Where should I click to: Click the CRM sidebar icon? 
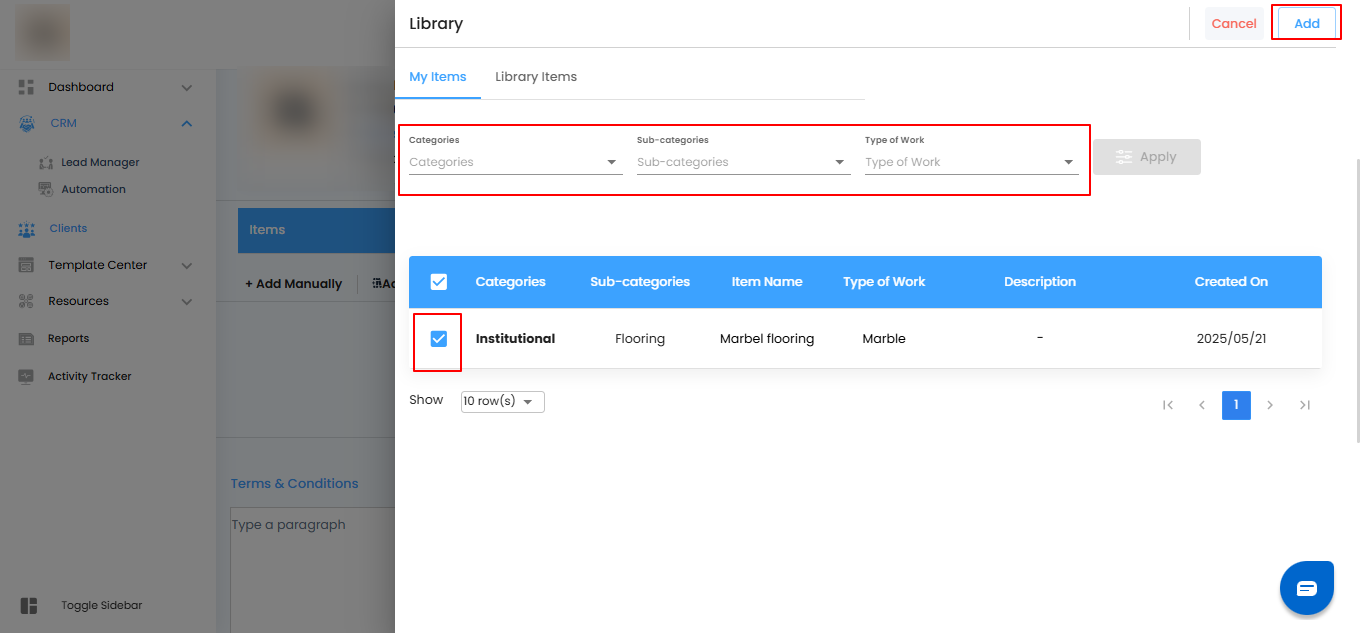(27, 123)
